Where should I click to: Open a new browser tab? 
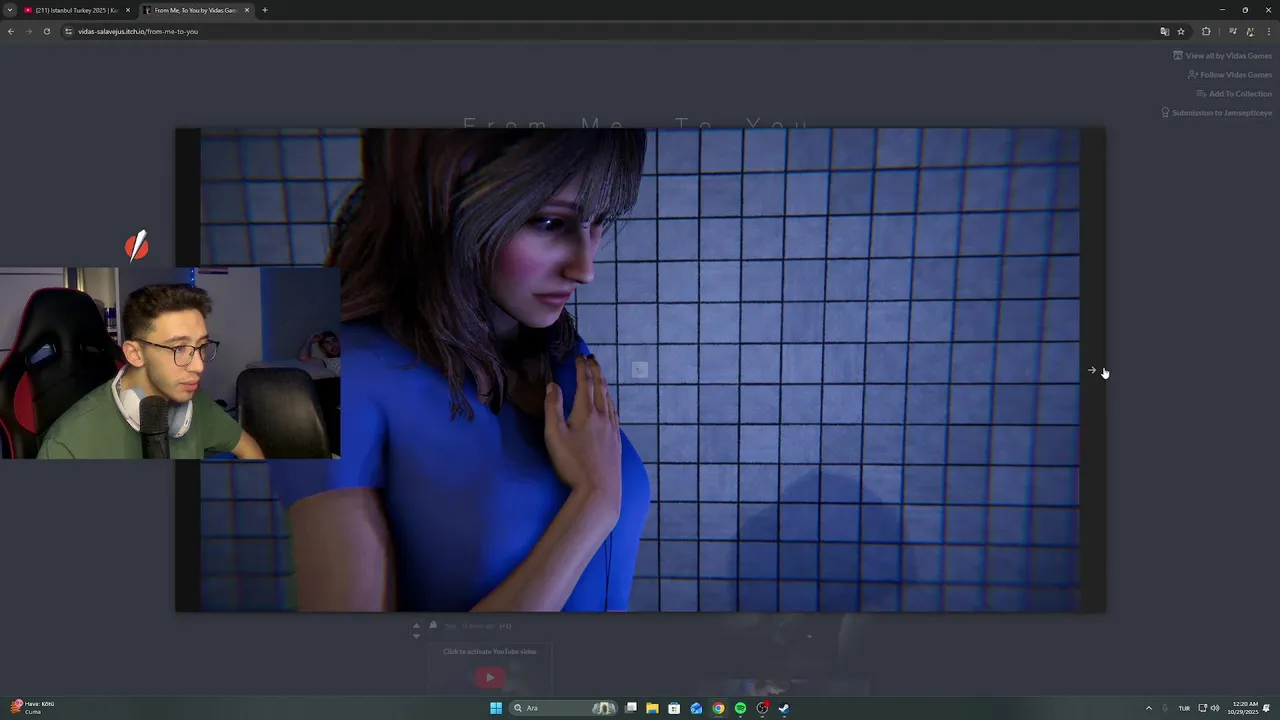(x=265, y=10)
